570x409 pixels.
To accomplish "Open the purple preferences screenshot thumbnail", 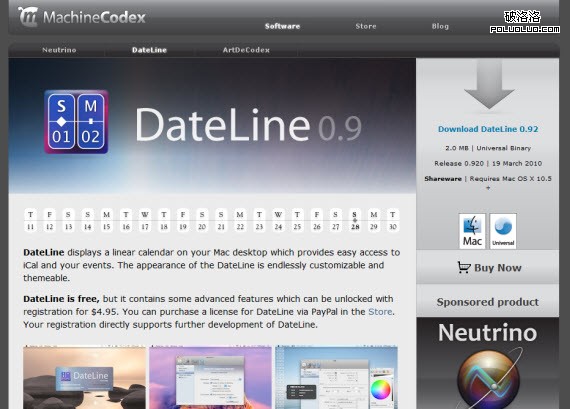I will (210, 377).
